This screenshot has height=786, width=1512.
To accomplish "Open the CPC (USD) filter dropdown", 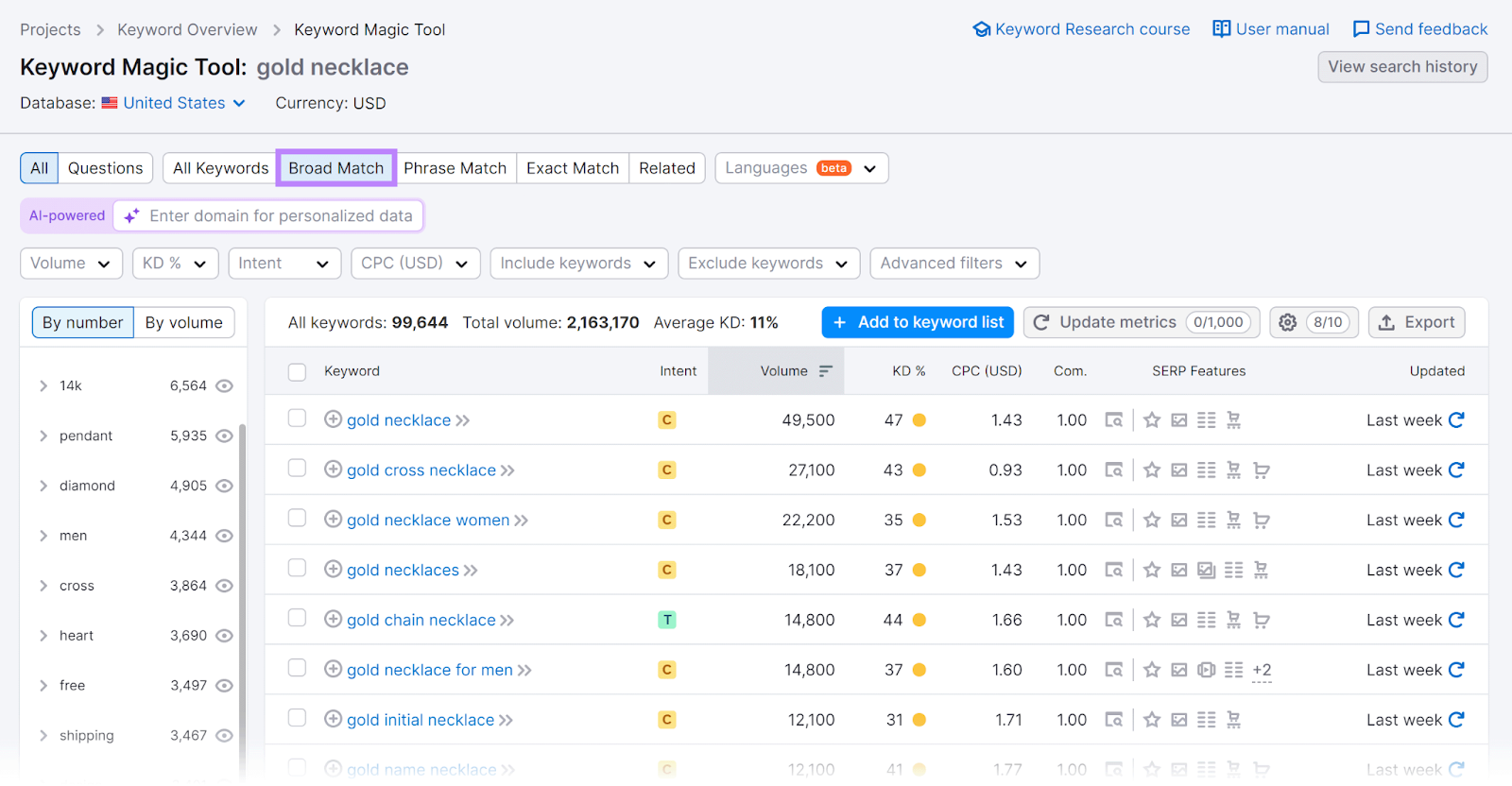I will point(416,264).
